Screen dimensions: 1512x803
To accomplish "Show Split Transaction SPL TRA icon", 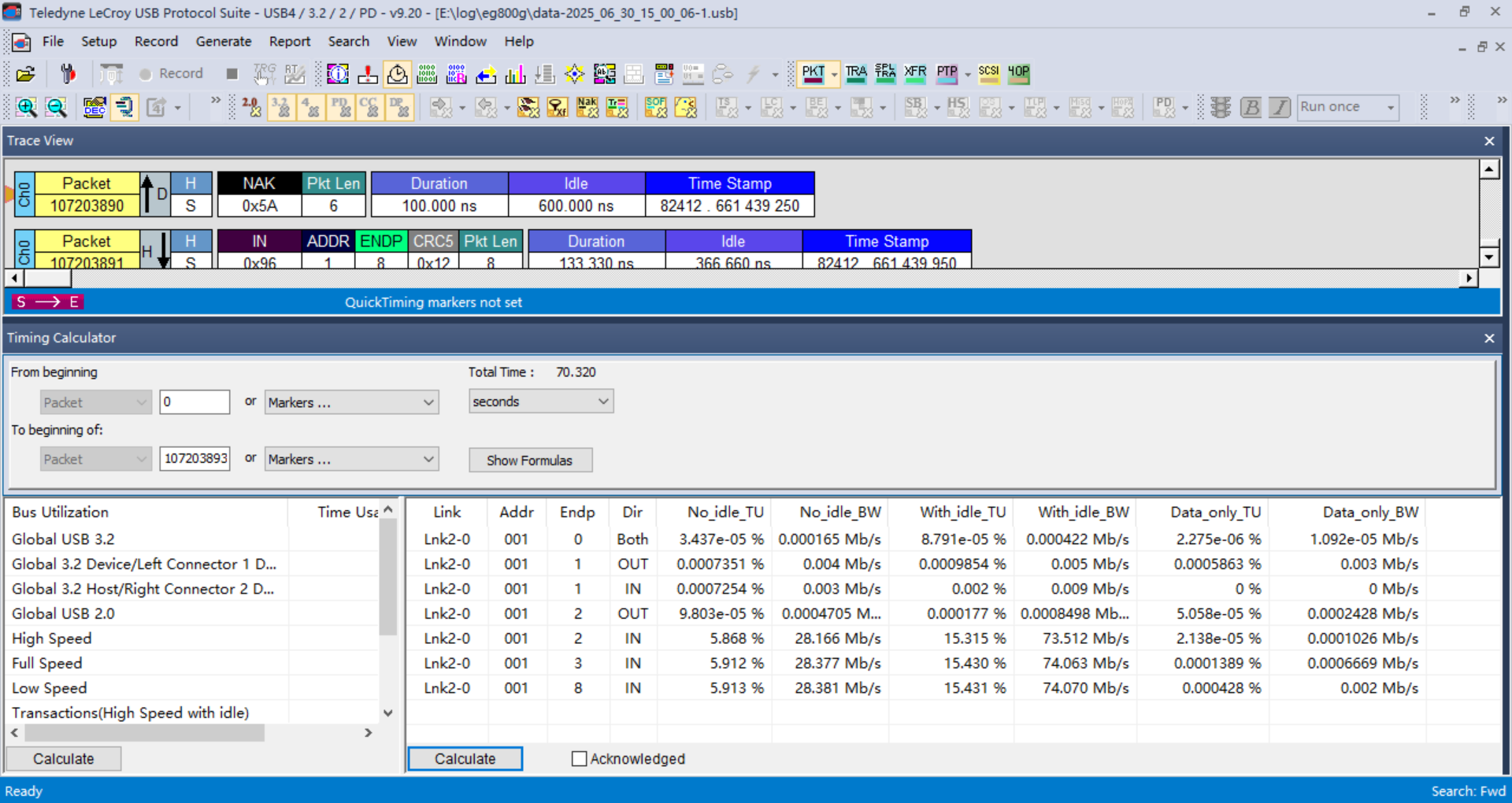I will pos(885,74).
